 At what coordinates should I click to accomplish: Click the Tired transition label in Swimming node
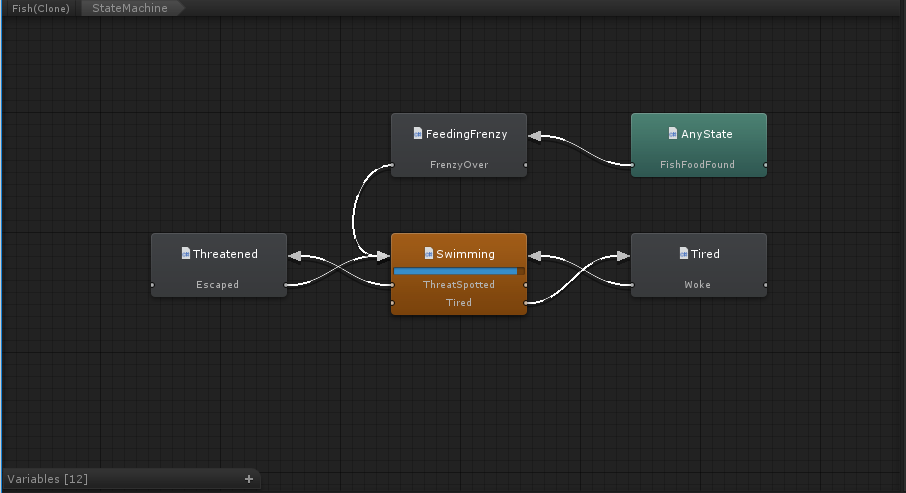pos(459,303)
